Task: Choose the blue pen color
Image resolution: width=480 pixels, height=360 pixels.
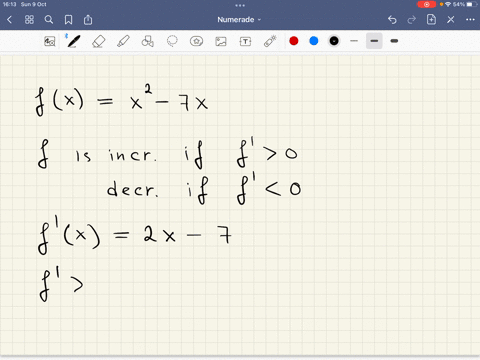Action: click(314, 41)
